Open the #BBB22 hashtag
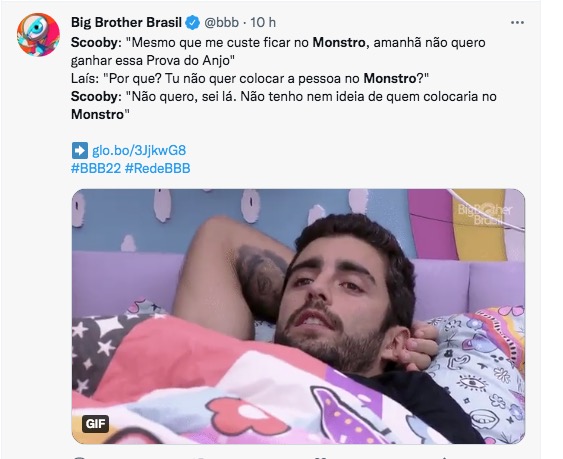Screen dimensions: 563x459 [96, 168]
